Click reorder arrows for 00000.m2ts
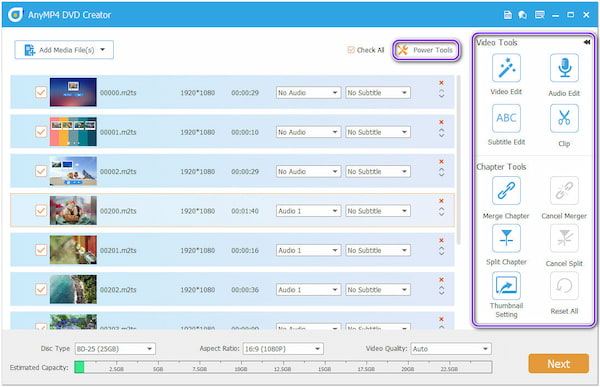Image resolution: width=600 pixels, height=387 pixels. (441, 94)
